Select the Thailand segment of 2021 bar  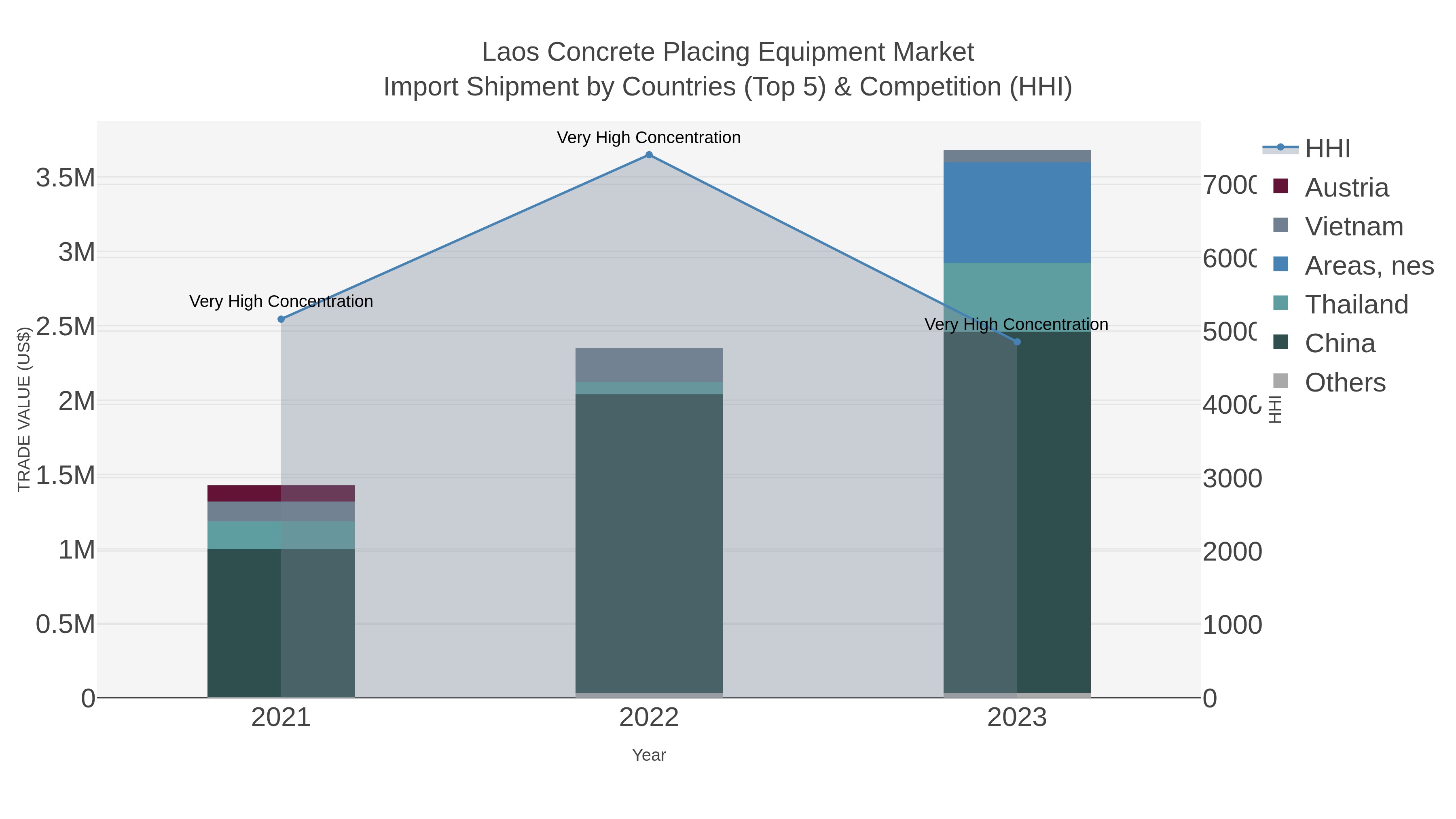click(x=281, y=535)
